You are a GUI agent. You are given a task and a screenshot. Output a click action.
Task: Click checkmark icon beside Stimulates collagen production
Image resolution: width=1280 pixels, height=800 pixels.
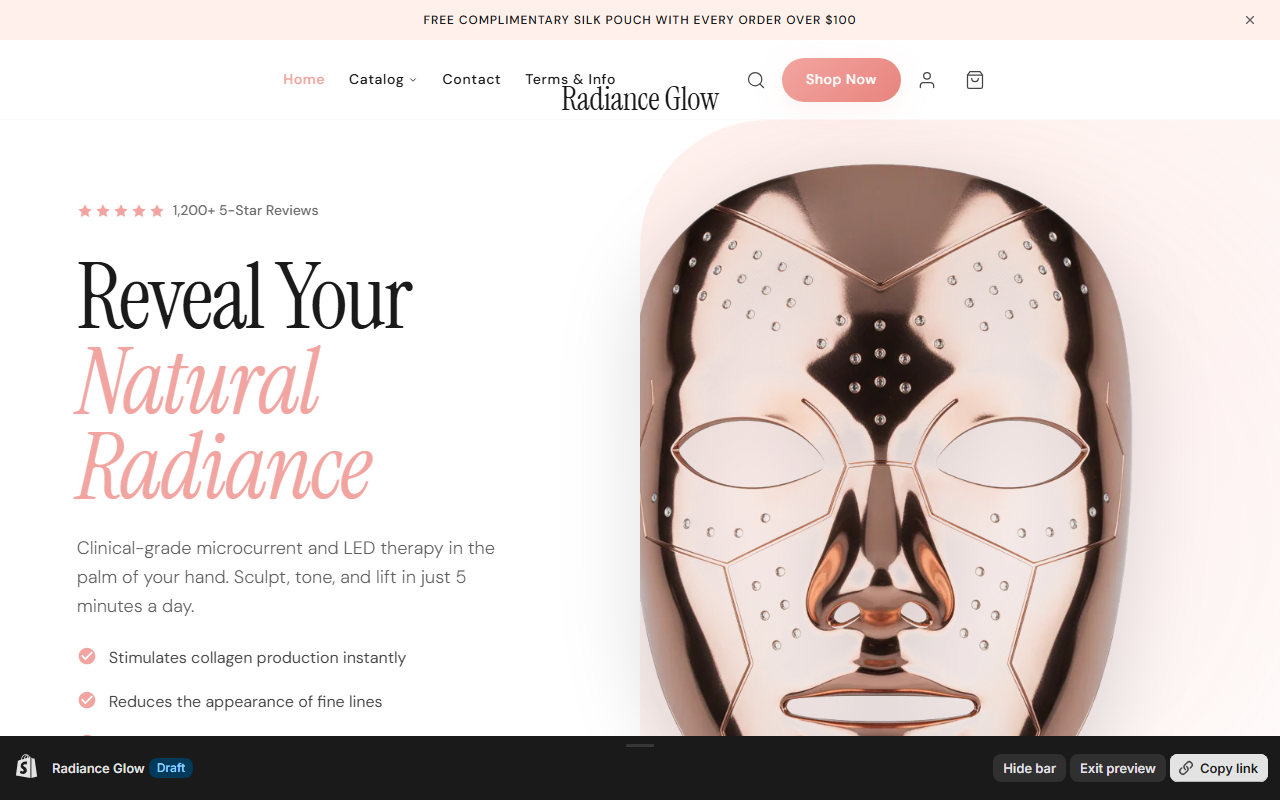pyautogui.click(x=87, y=656)
